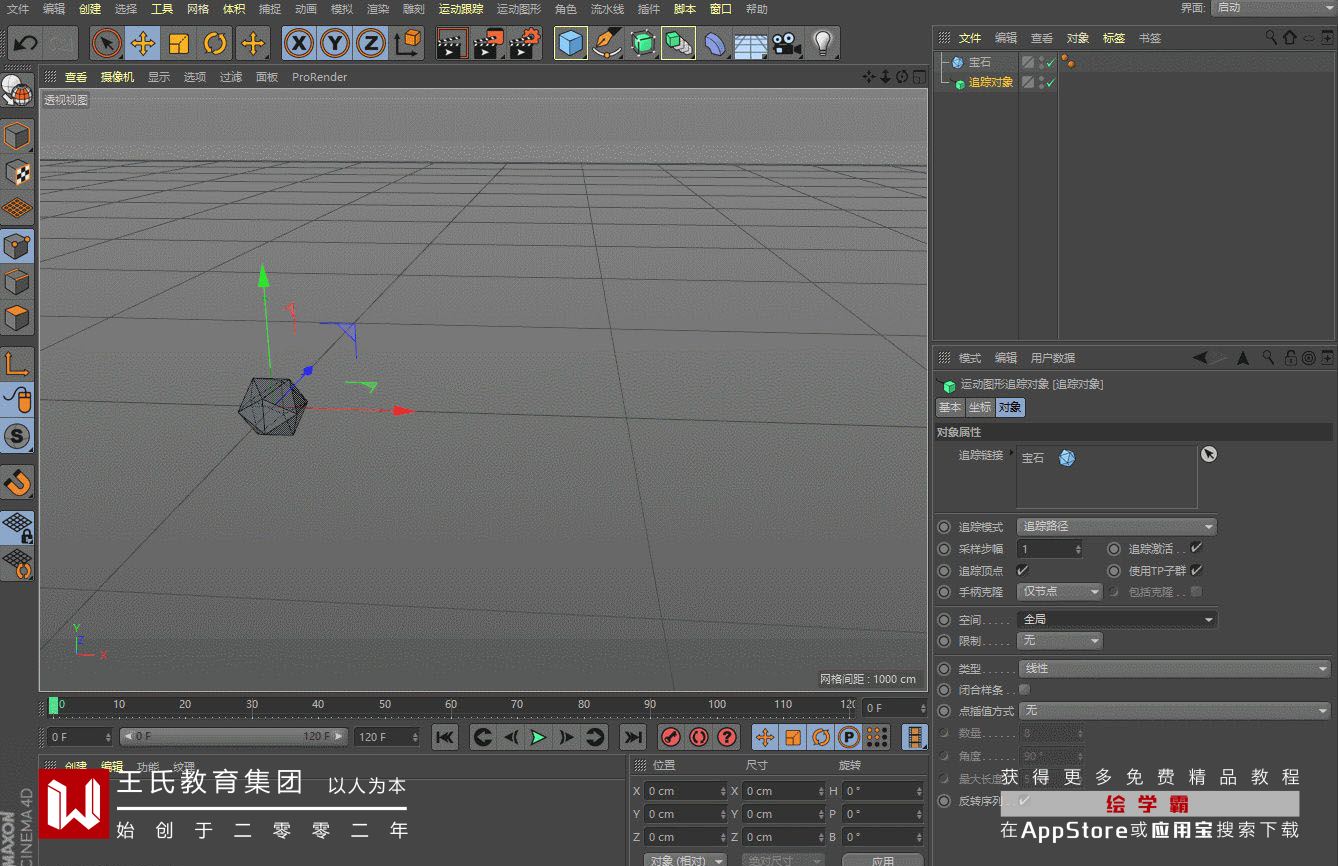Image resolution: width=1338 pixels, height=866 pixels.
Task: Add a camera object
Action: (x=787, y=43)
